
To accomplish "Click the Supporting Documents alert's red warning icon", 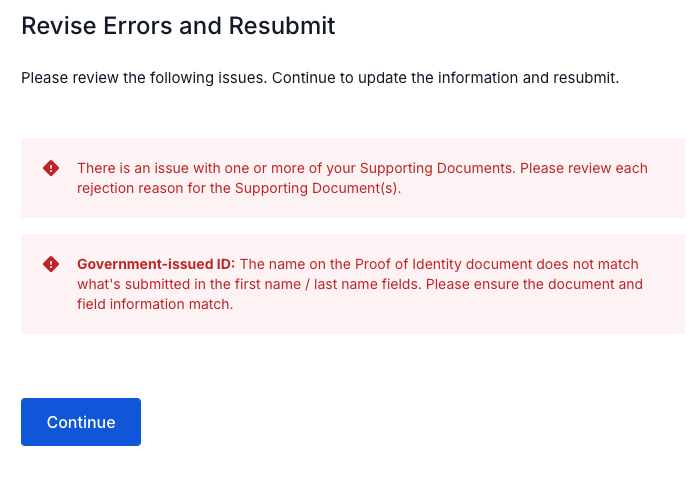I will (x=51, y=168).
